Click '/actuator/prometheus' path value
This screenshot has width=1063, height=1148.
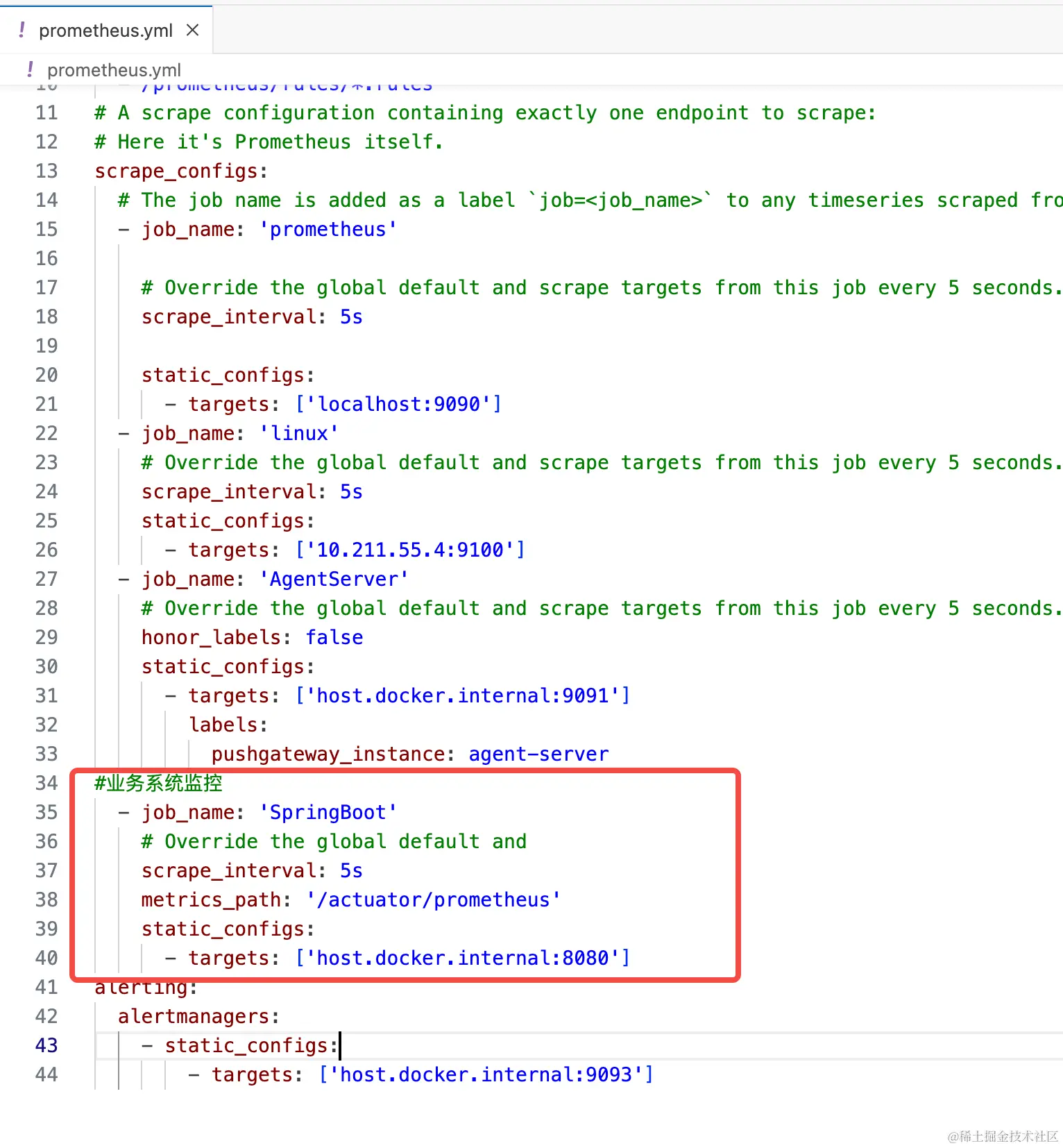pos(434,900)
